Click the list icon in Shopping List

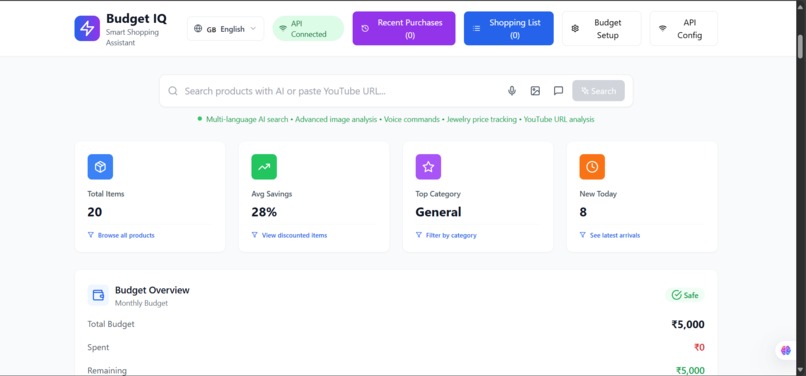click(477, 29)
